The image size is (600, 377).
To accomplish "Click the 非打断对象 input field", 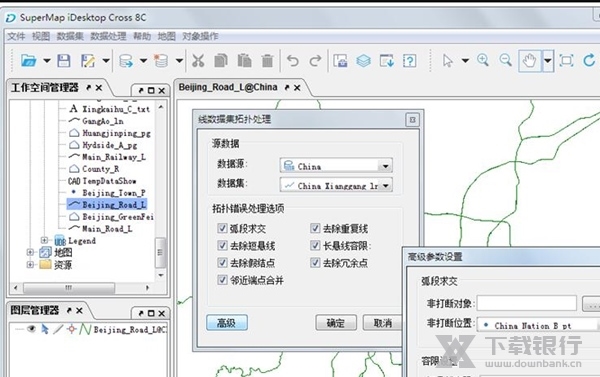I will [x=527, y=303].
